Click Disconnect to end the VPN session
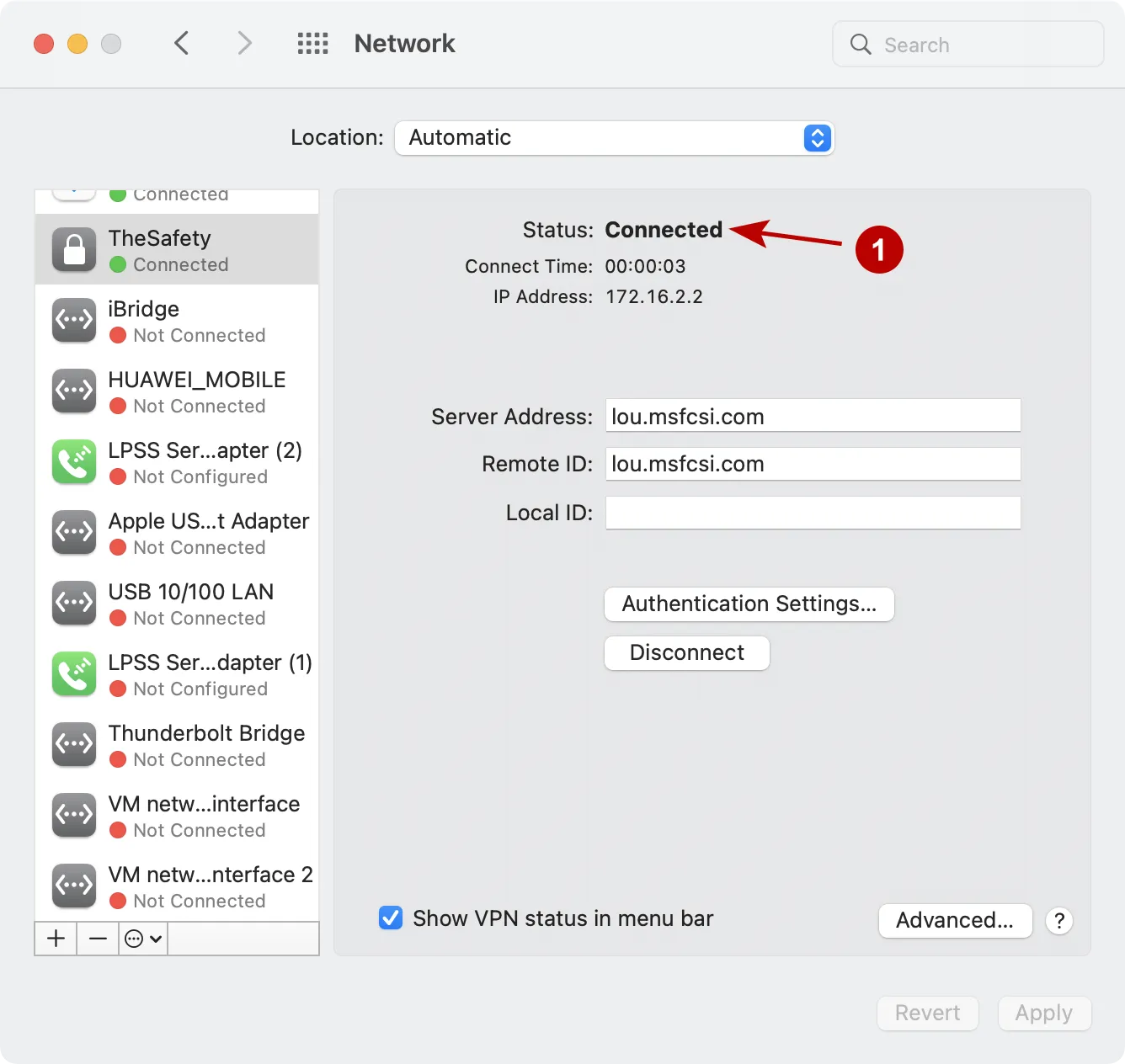This screenshot has width=1125, height=1064. click(686, 652)
